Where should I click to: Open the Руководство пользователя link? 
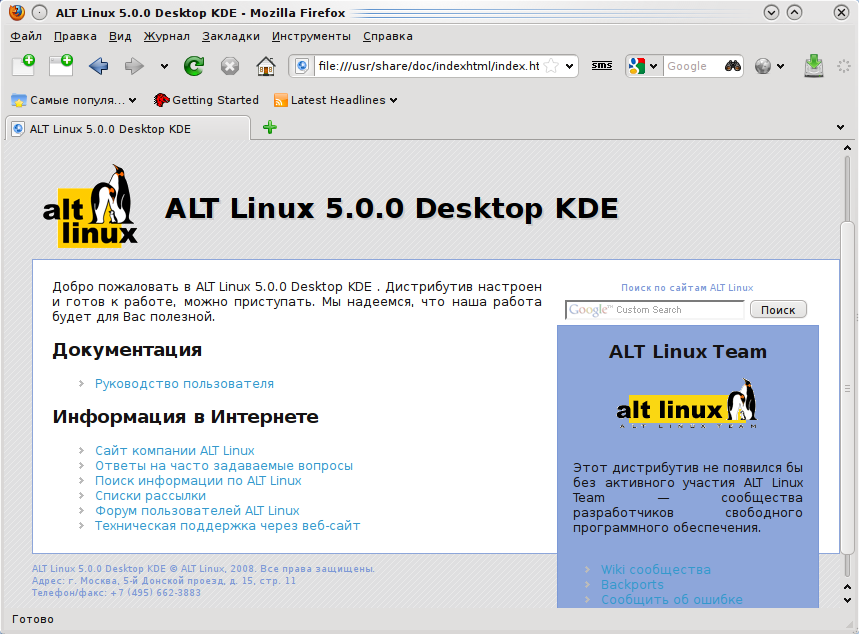coord(184,384)
